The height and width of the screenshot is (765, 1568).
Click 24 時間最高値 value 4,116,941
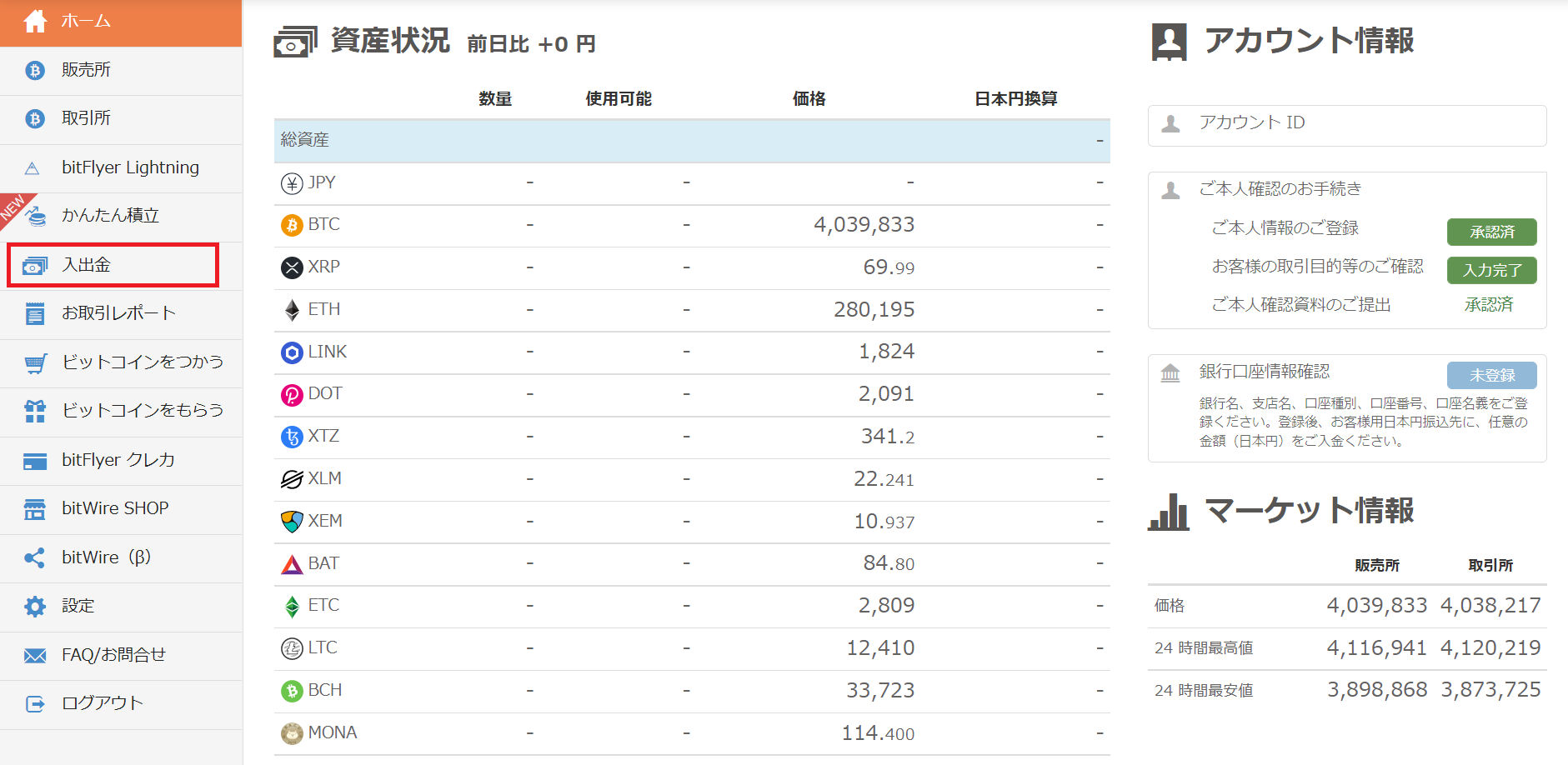1376,648
